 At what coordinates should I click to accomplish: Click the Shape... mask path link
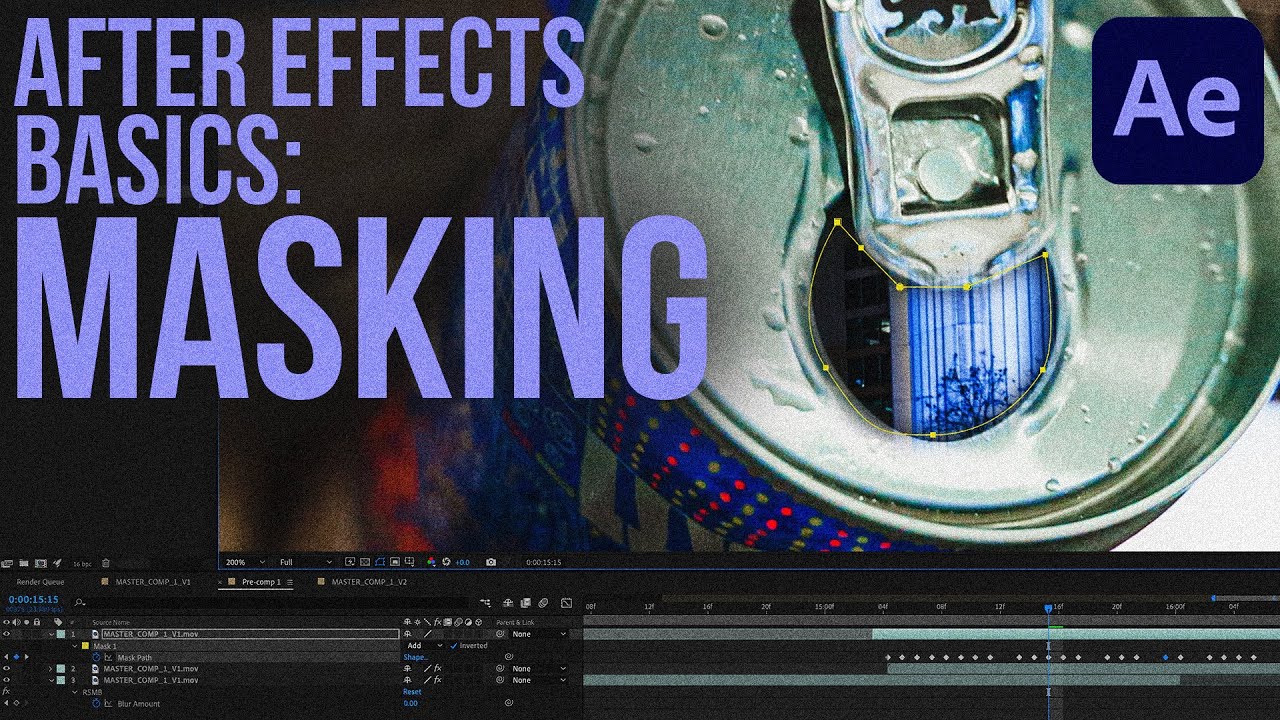[415, 657]
